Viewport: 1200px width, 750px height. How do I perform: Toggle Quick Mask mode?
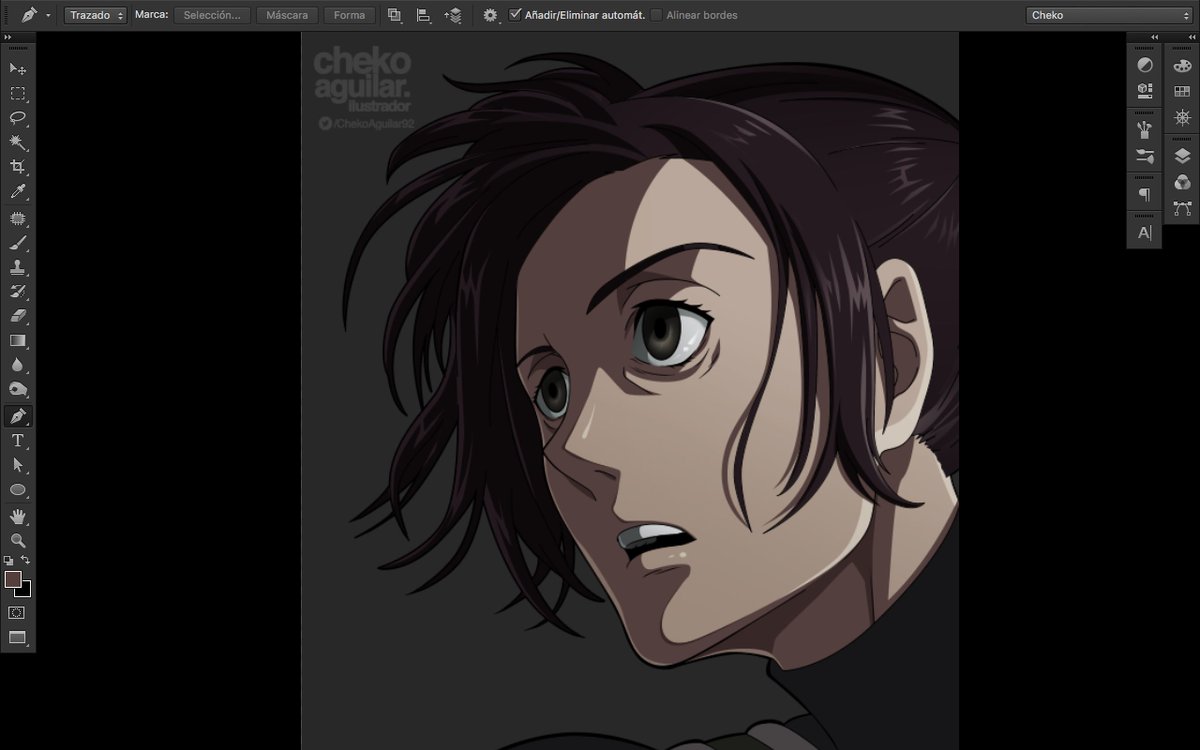click(x=17, y=612)
